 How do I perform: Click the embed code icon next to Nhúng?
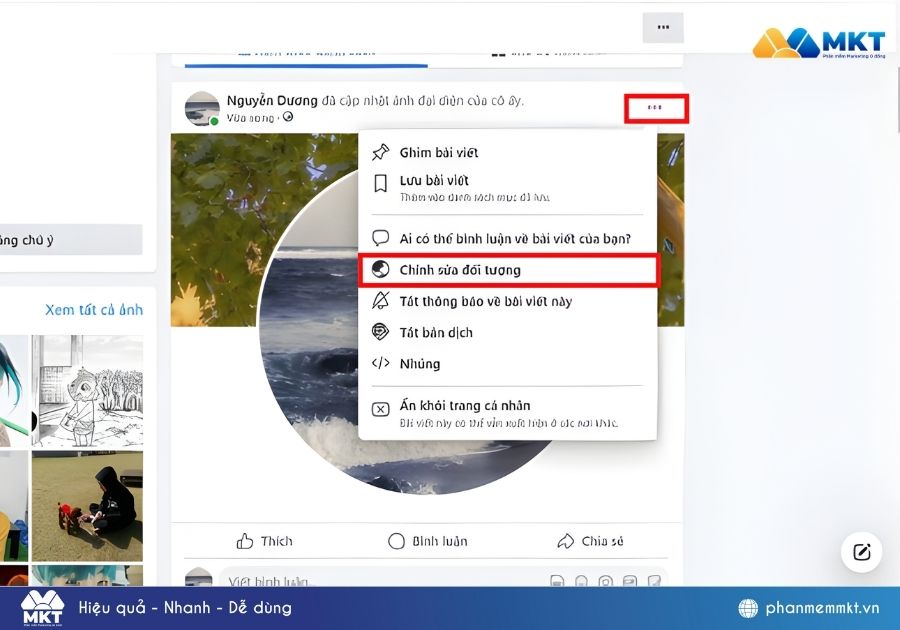[382, 363]
